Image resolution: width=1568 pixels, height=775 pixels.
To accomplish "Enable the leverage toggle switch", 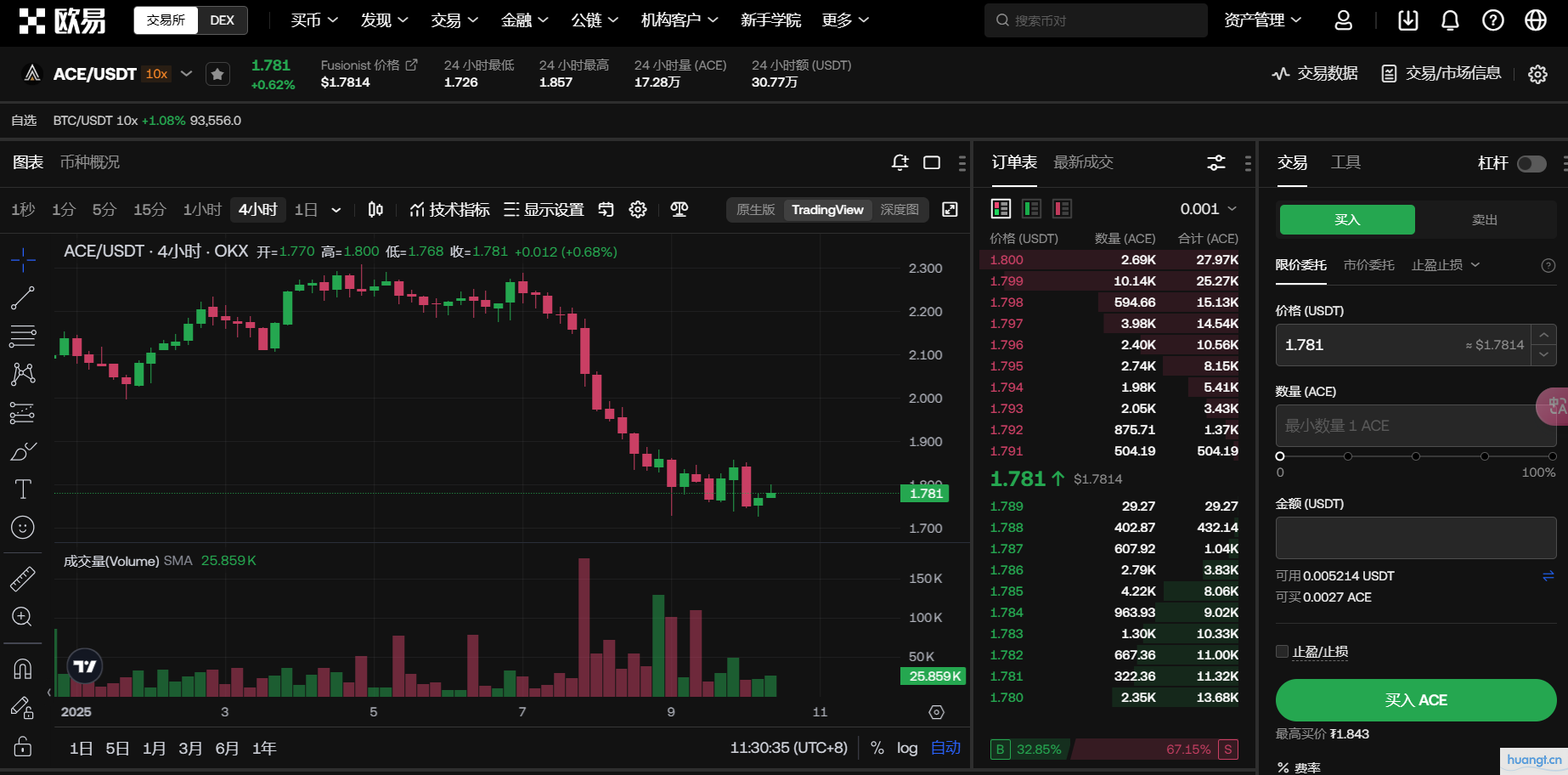I will 1531,163.
